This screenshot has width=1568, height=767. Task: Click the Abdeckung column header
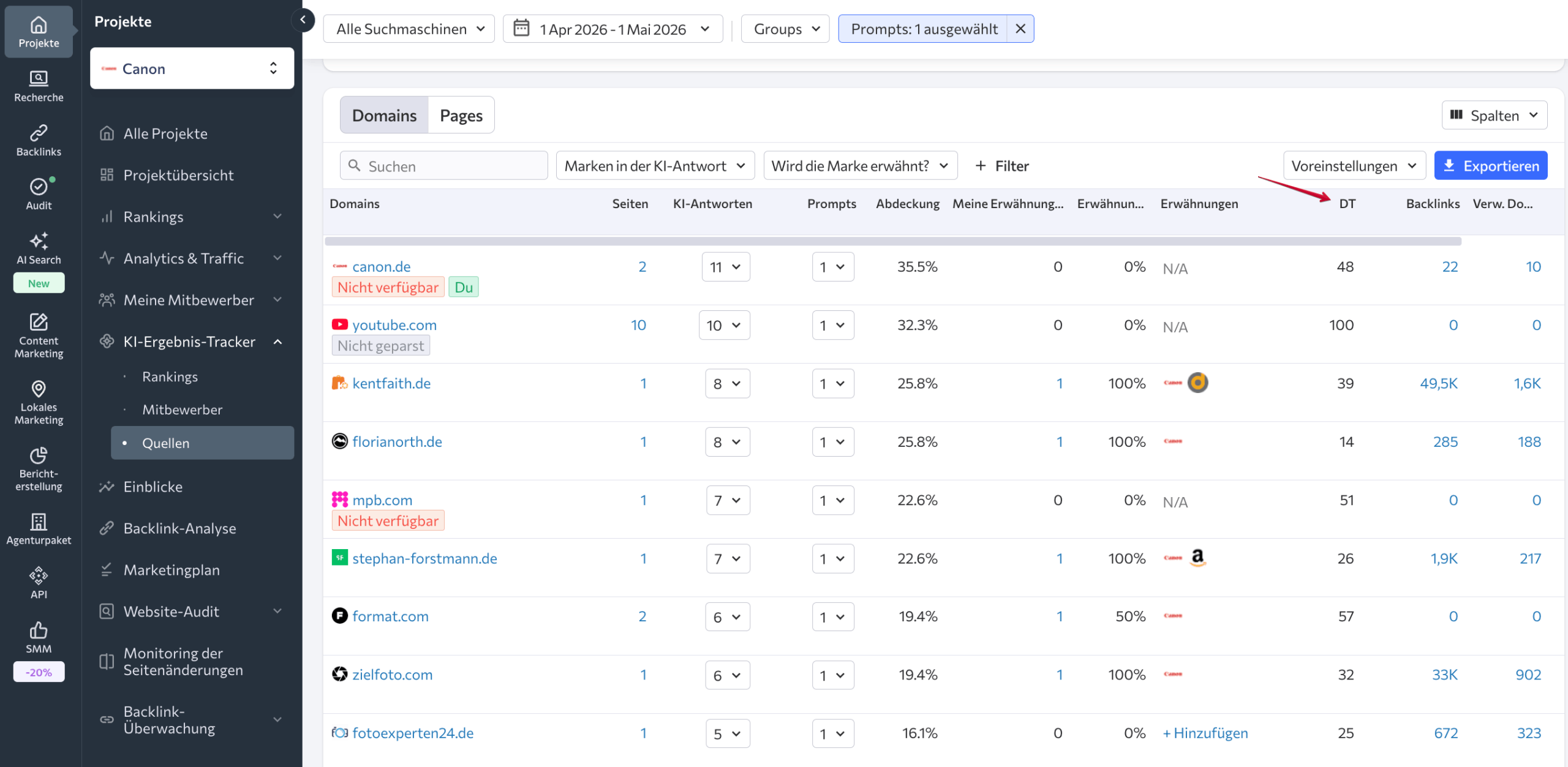click(x=907, y=204)
